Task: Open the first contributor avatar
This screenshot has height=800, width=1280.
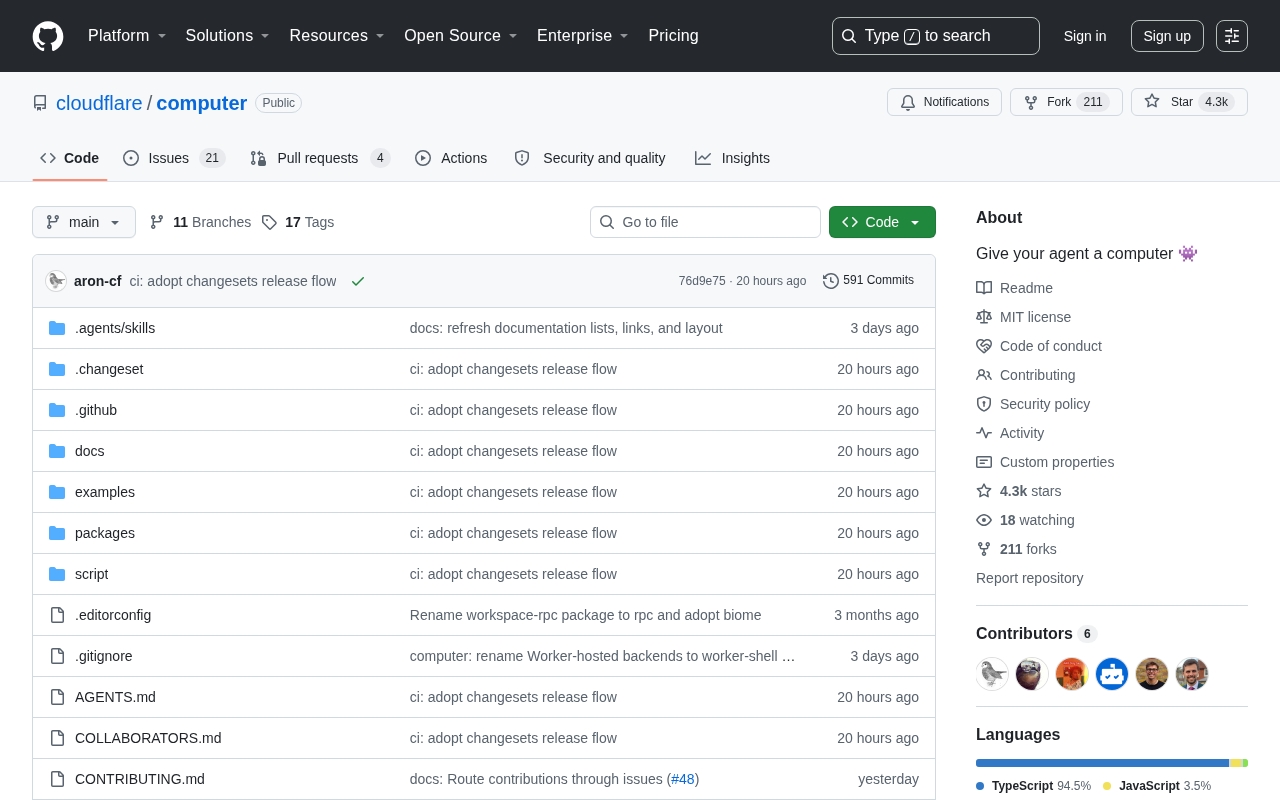Action: coord(992,674)
